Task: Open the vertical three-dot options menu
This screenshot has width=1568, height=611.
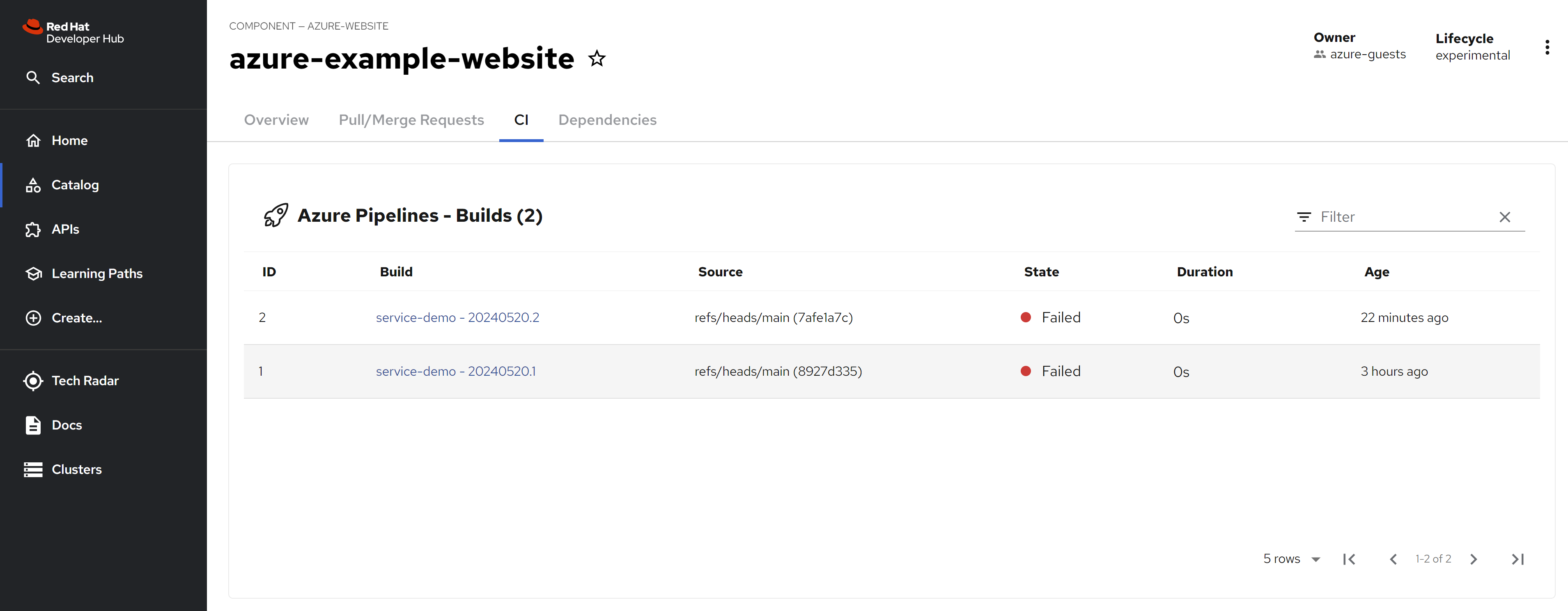Action: pos(1547,48)
